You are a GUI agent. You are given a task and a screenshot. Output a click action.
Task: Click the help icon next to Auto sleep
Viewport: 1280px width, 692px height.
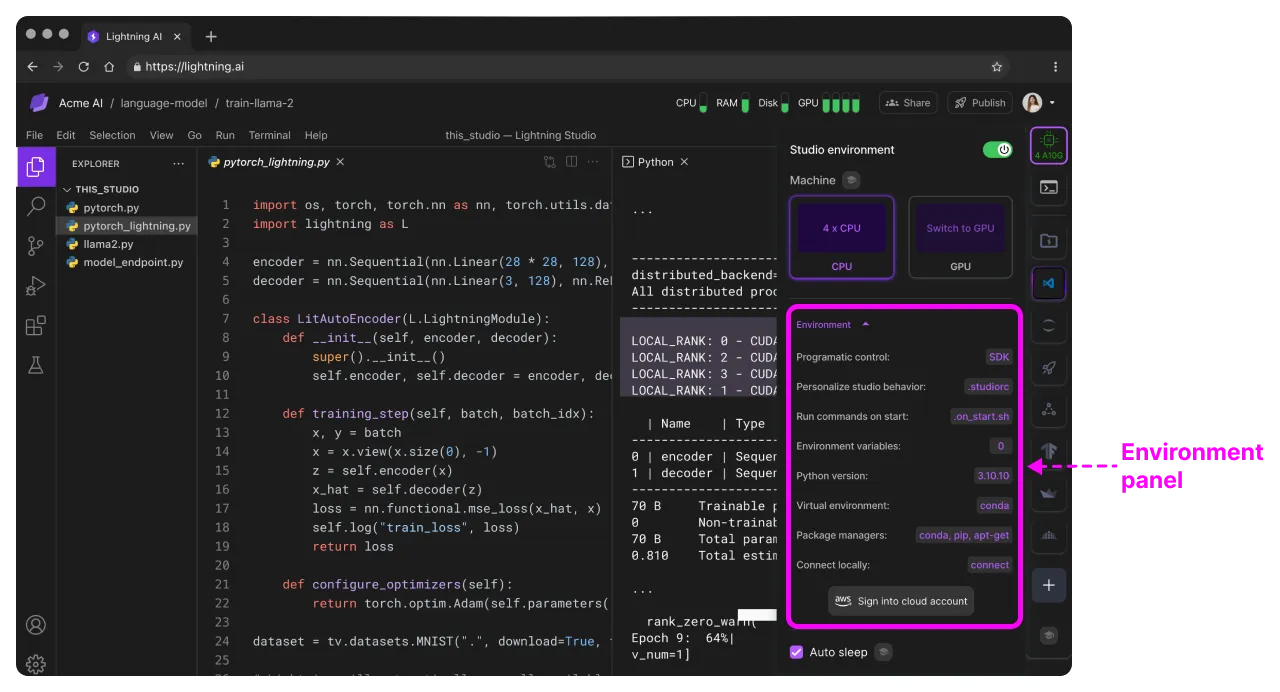pos(883,652)
